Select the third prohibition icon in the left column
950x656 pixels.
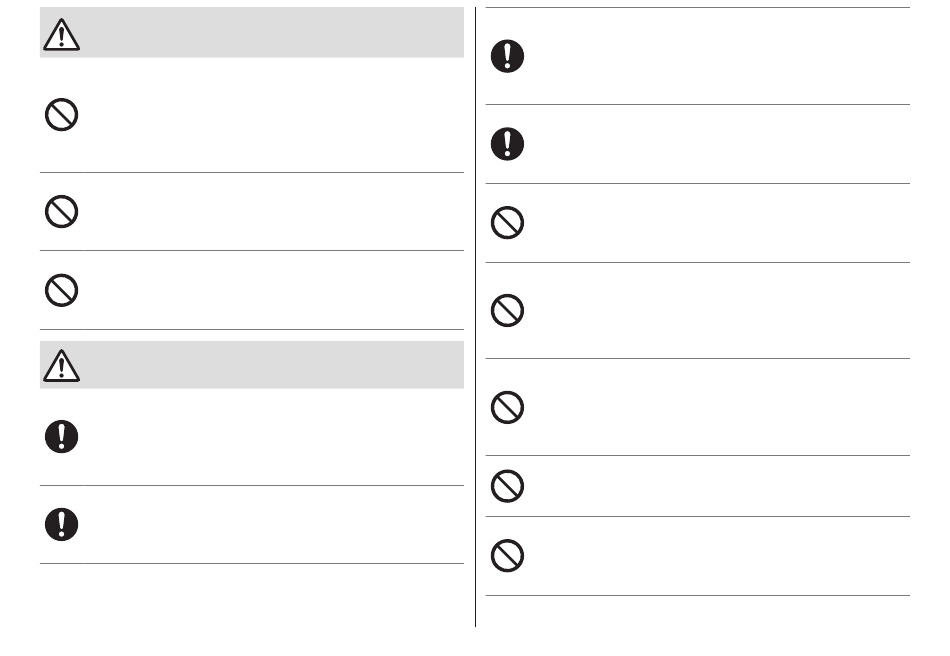pyautogui.click(x=61, y=290)
